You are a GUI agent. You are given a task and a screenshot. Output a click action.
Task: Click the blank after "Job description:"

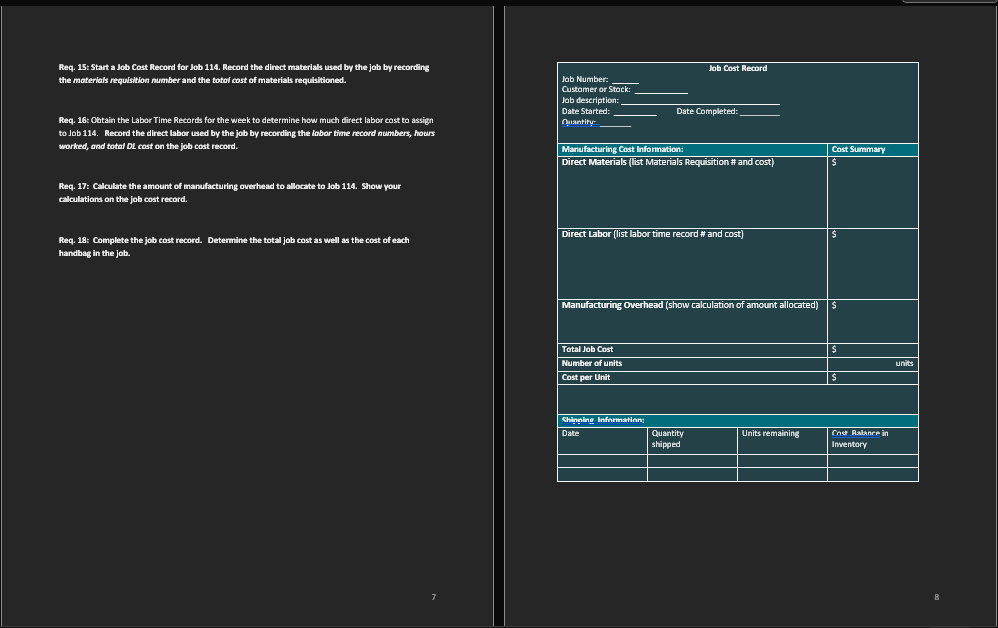[700, 101]
